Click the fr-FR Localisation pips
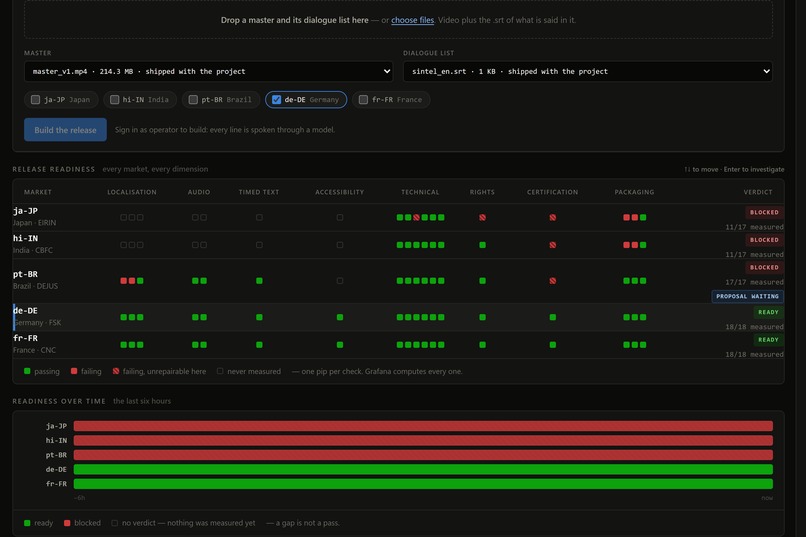The height and width of the screenshot is (537, 806). 132,345
